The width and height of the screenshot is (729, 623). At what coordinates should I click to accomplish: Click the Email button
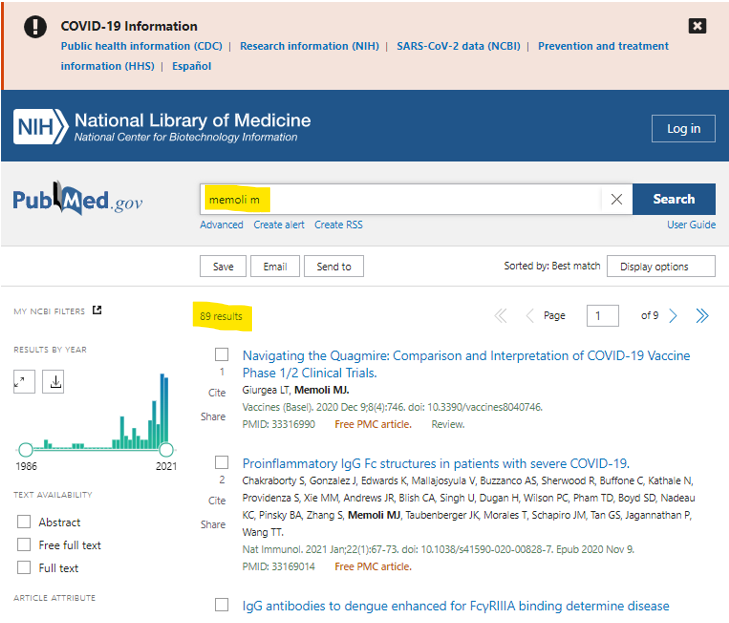(x=275, y=266)
